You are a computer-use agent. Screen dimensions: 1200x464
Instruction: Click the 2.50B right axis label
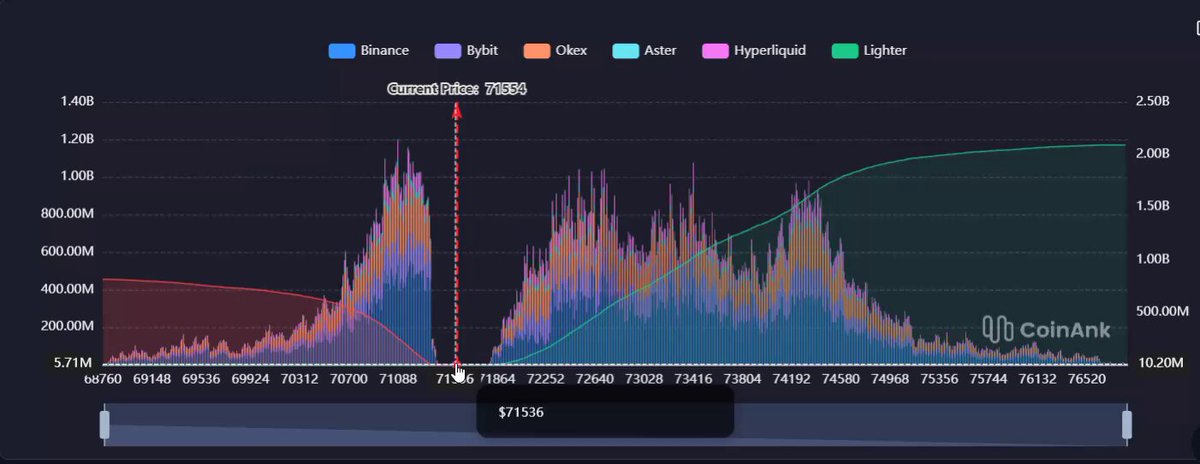tap(1153, 101)
